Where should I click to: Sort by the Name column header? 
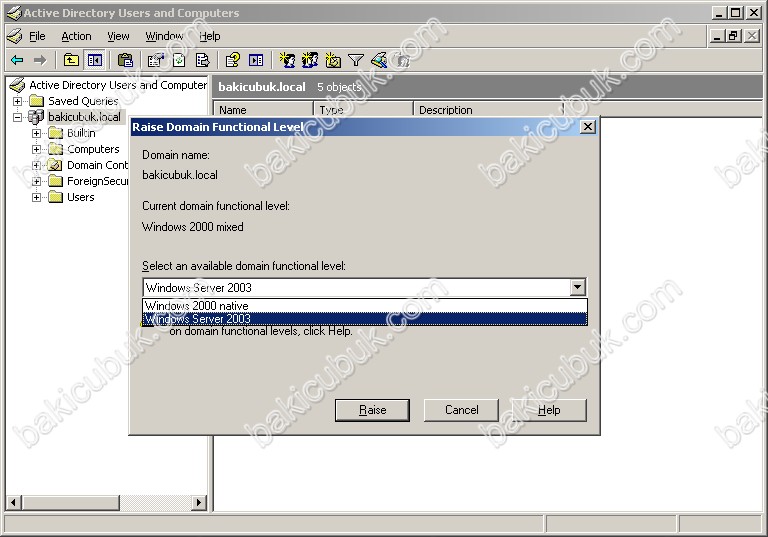click(x=264, y=110)
